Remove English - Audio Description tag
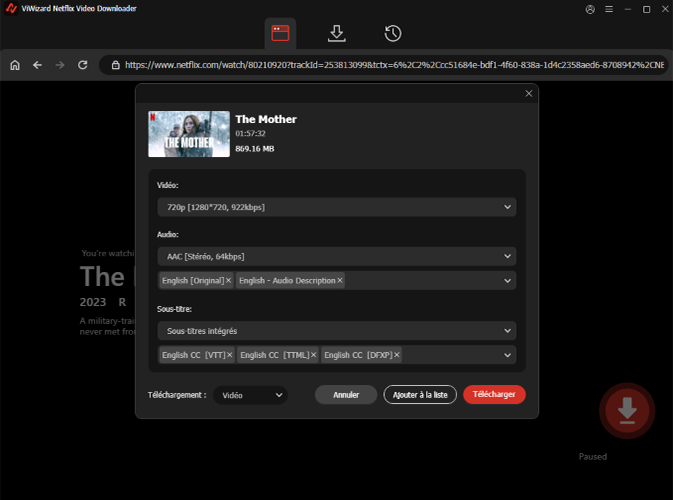The image size is (673, 500). click(340, 281)
